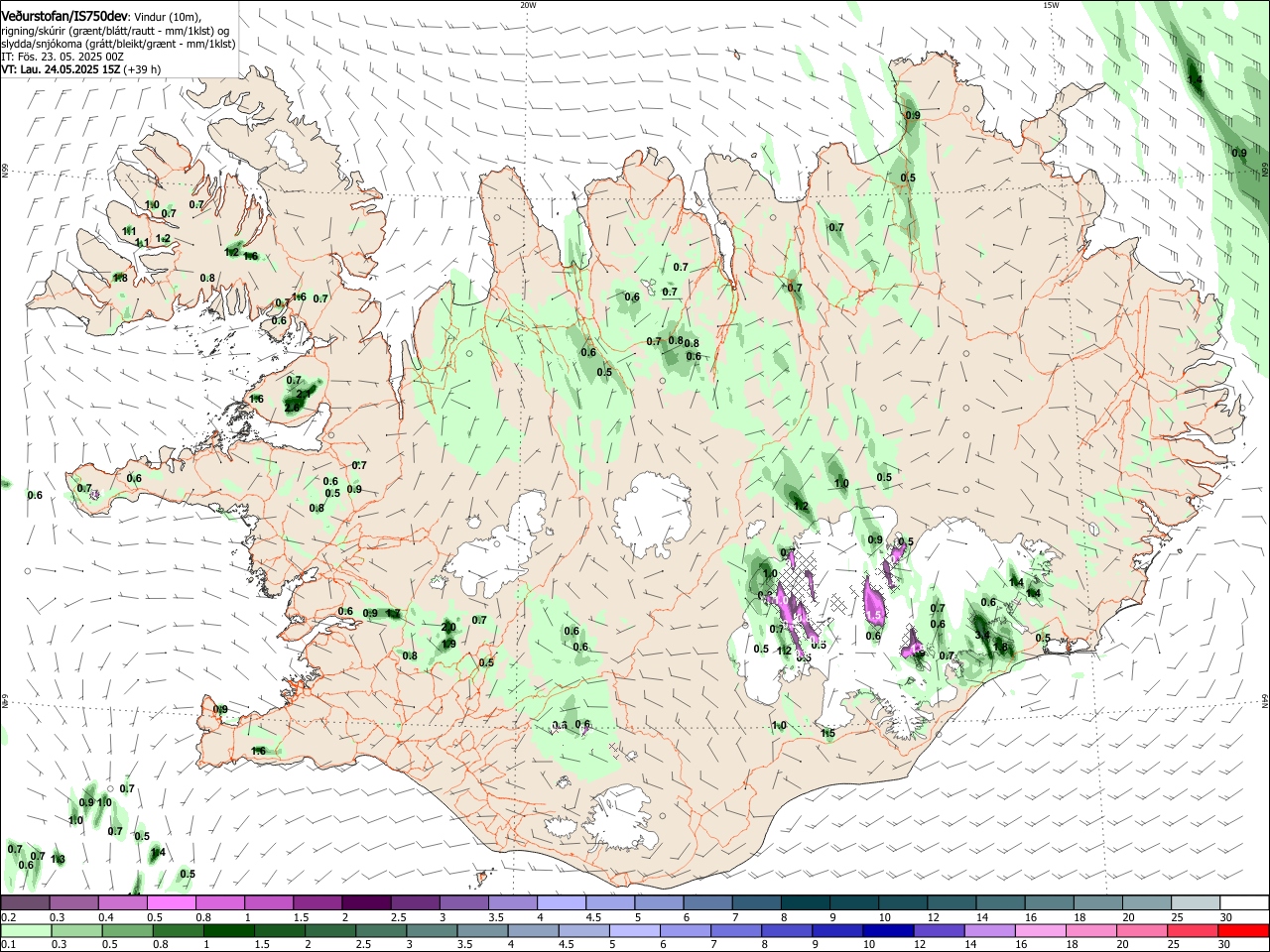The height and width of the screenshot is (952, 1270).
Task: Click the '20W' longitude label
Action: pos(528,5)
